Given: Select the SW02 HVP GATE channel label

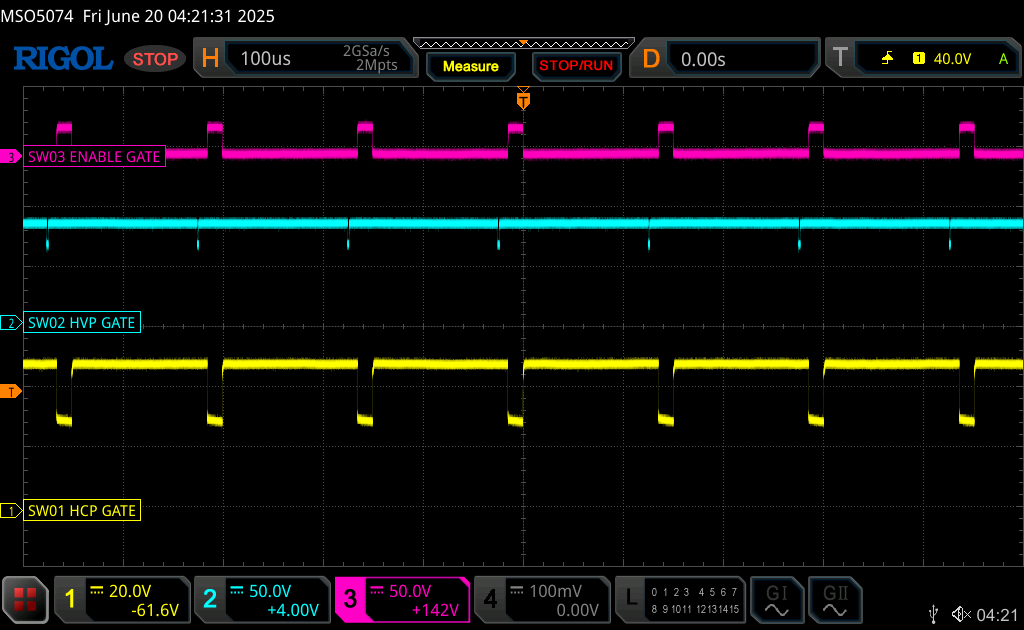Looking at the screenshot, I should (82, 323).
